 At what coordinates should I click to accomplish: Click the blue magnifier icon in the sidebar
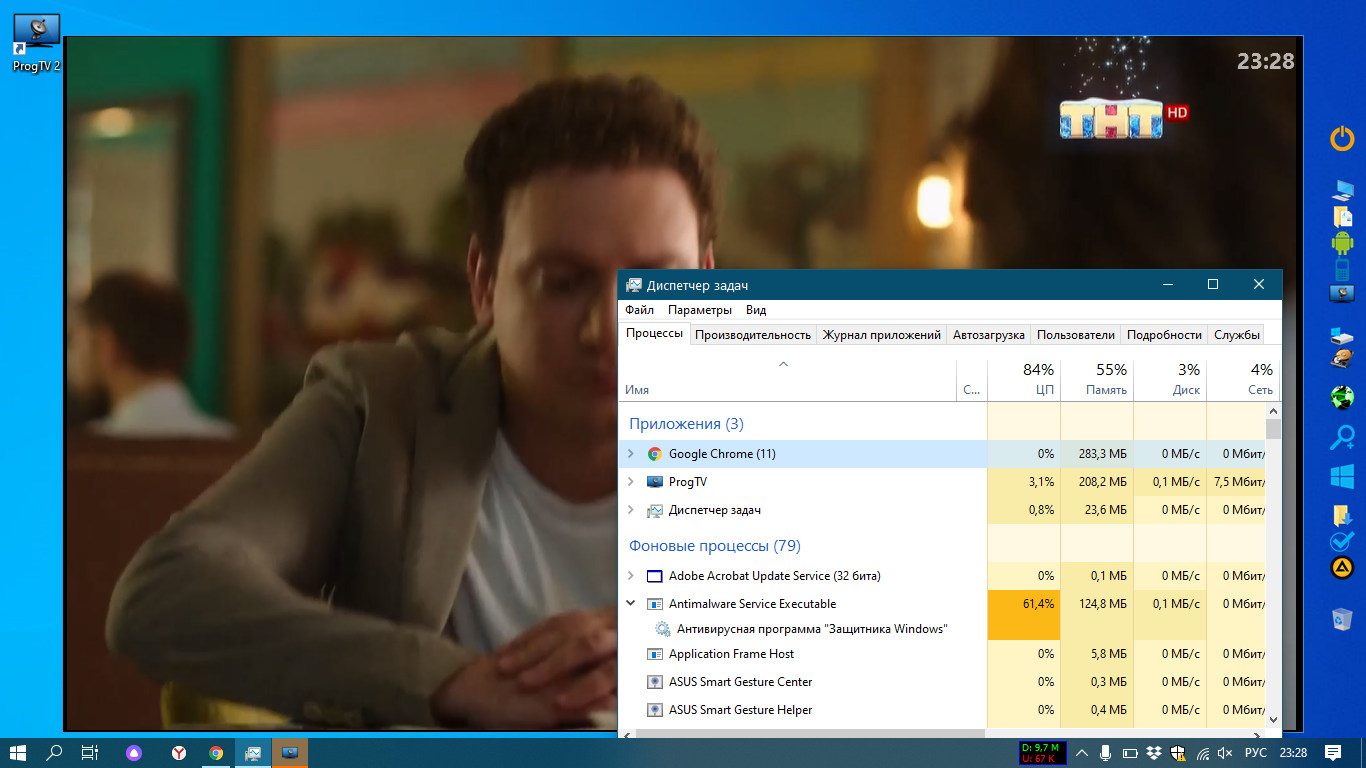click(x=1341, y=437)
